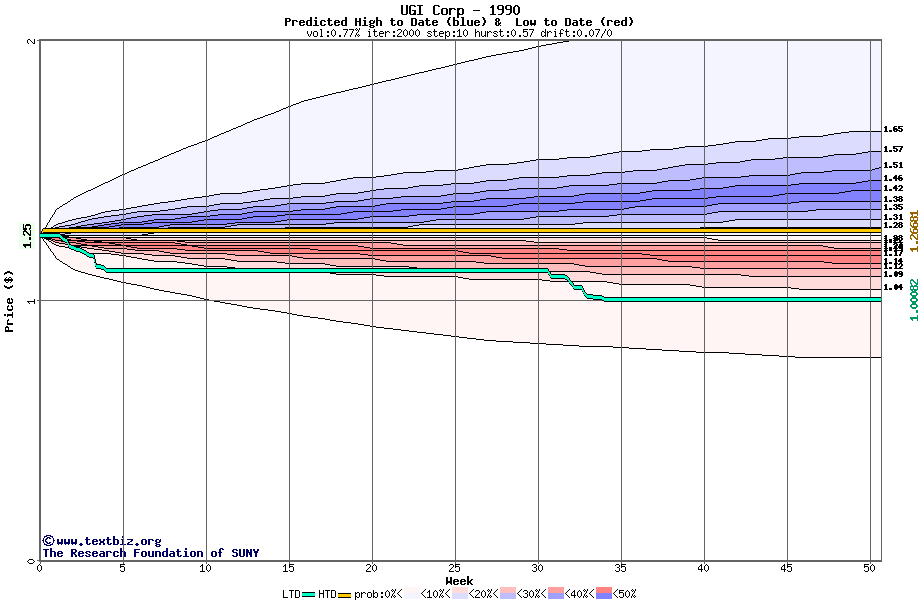Click the 1.28 contour value label

tap(893, 225)
